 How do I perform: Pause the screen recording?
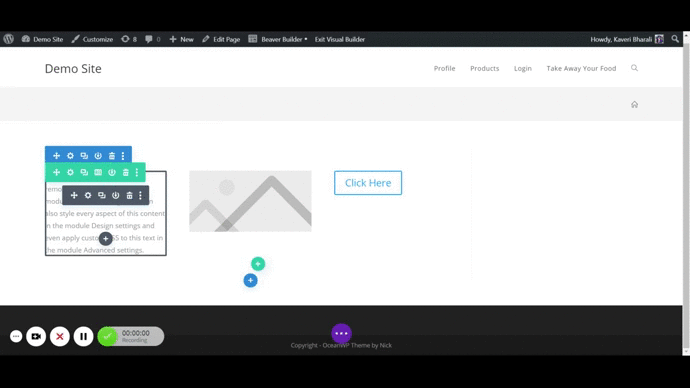tap(83, 337)
